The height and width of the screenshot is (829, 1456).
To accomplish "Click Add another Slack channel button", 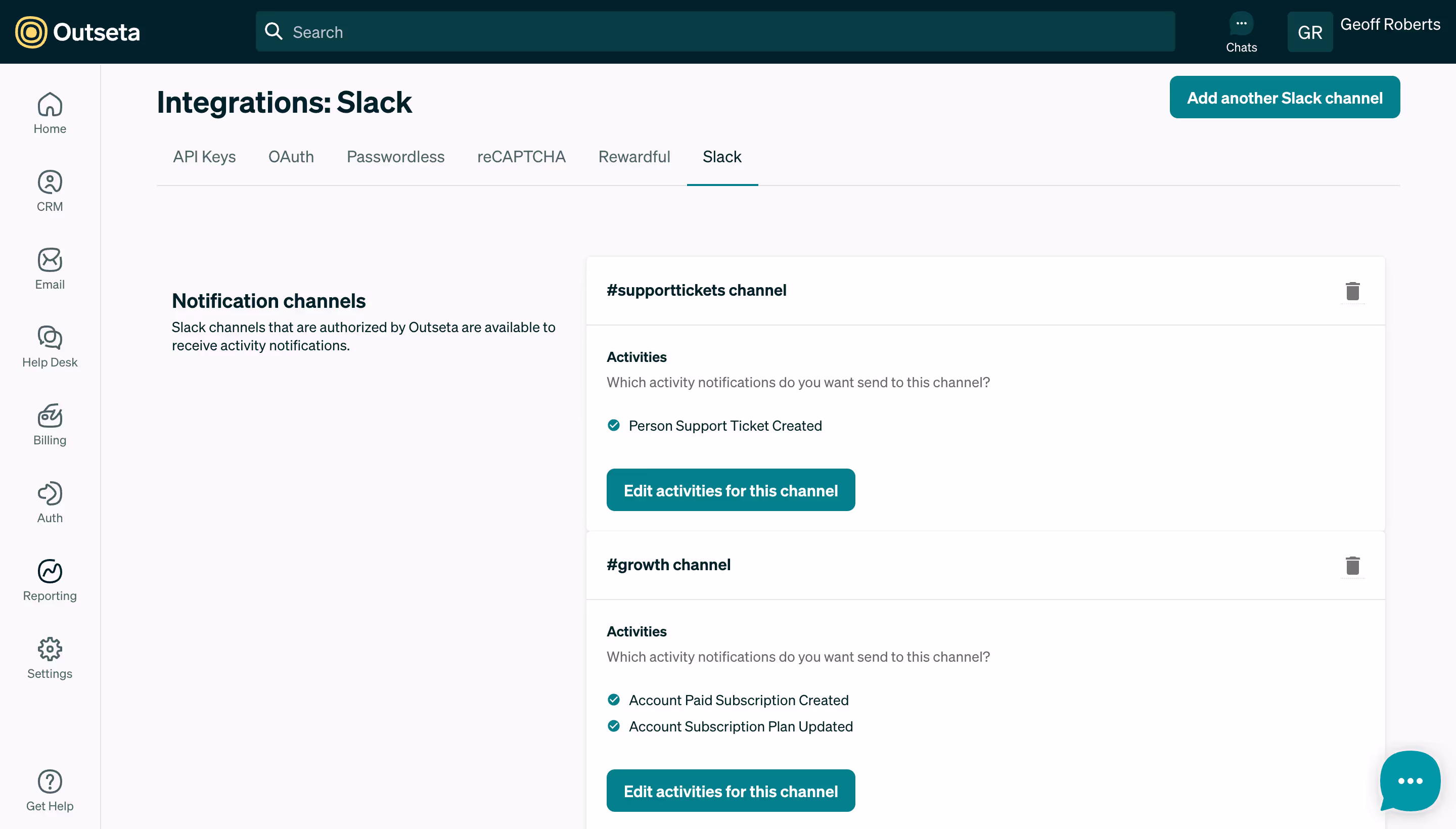I will [x=1284, y=98].
